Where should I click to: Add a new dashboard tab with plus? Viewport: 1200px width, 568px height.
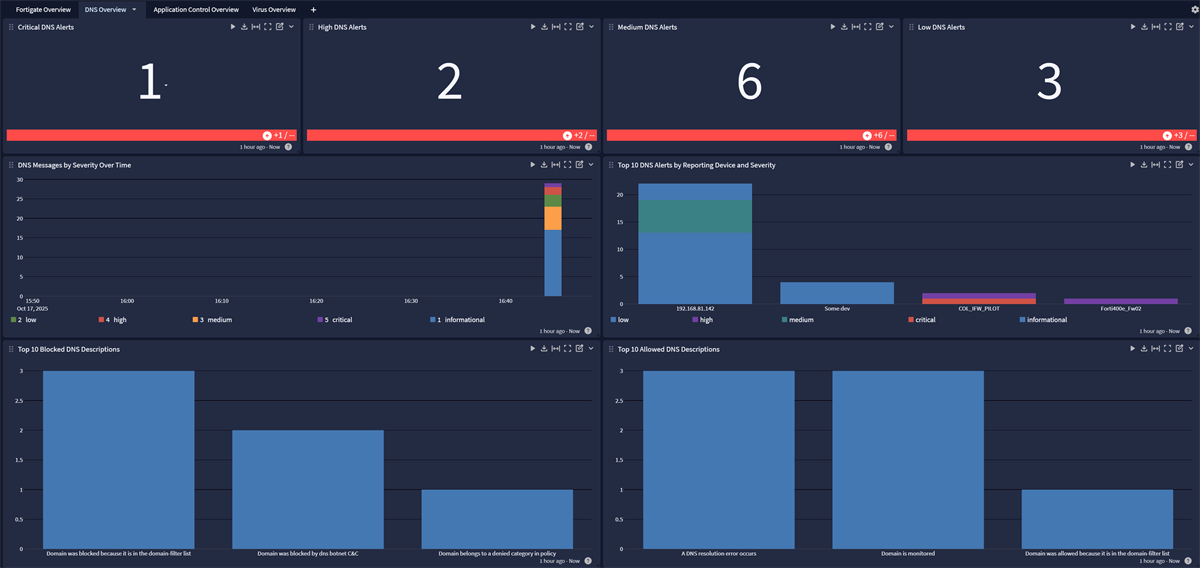point(313,9)
